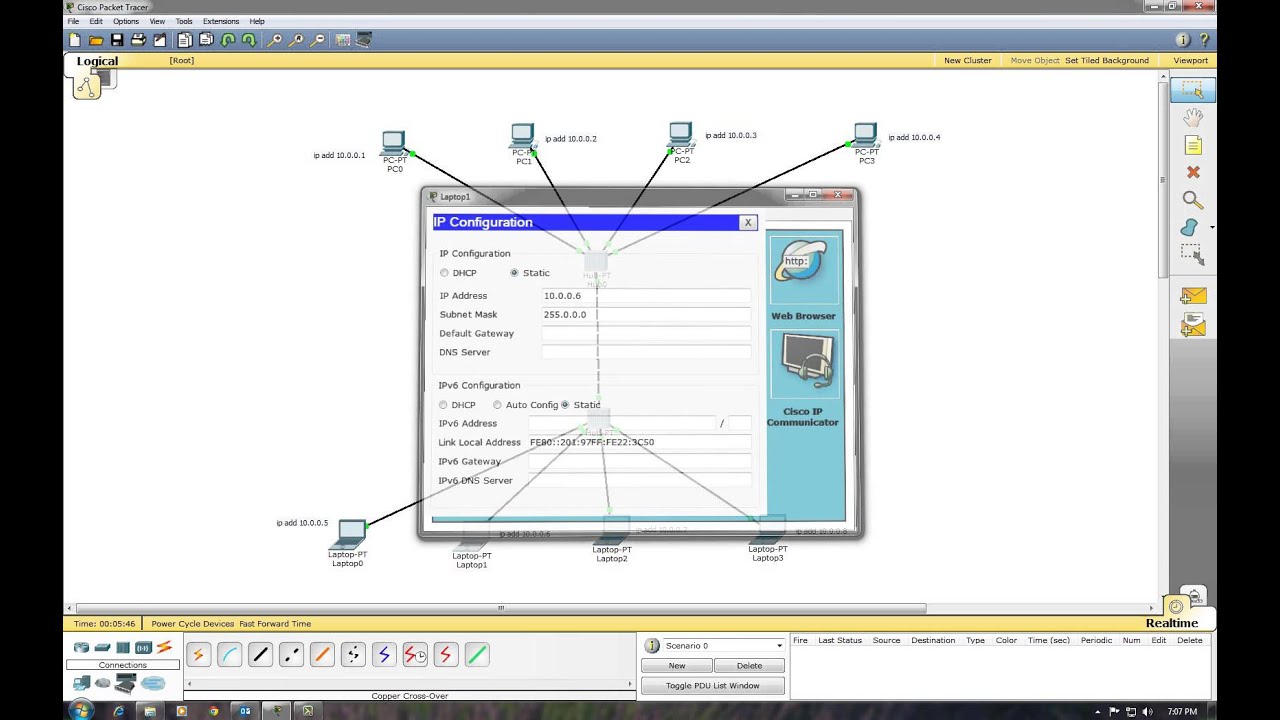Print the workspace using the printer icon
This screenshot has width=1280, height=720.
(138, 40)
